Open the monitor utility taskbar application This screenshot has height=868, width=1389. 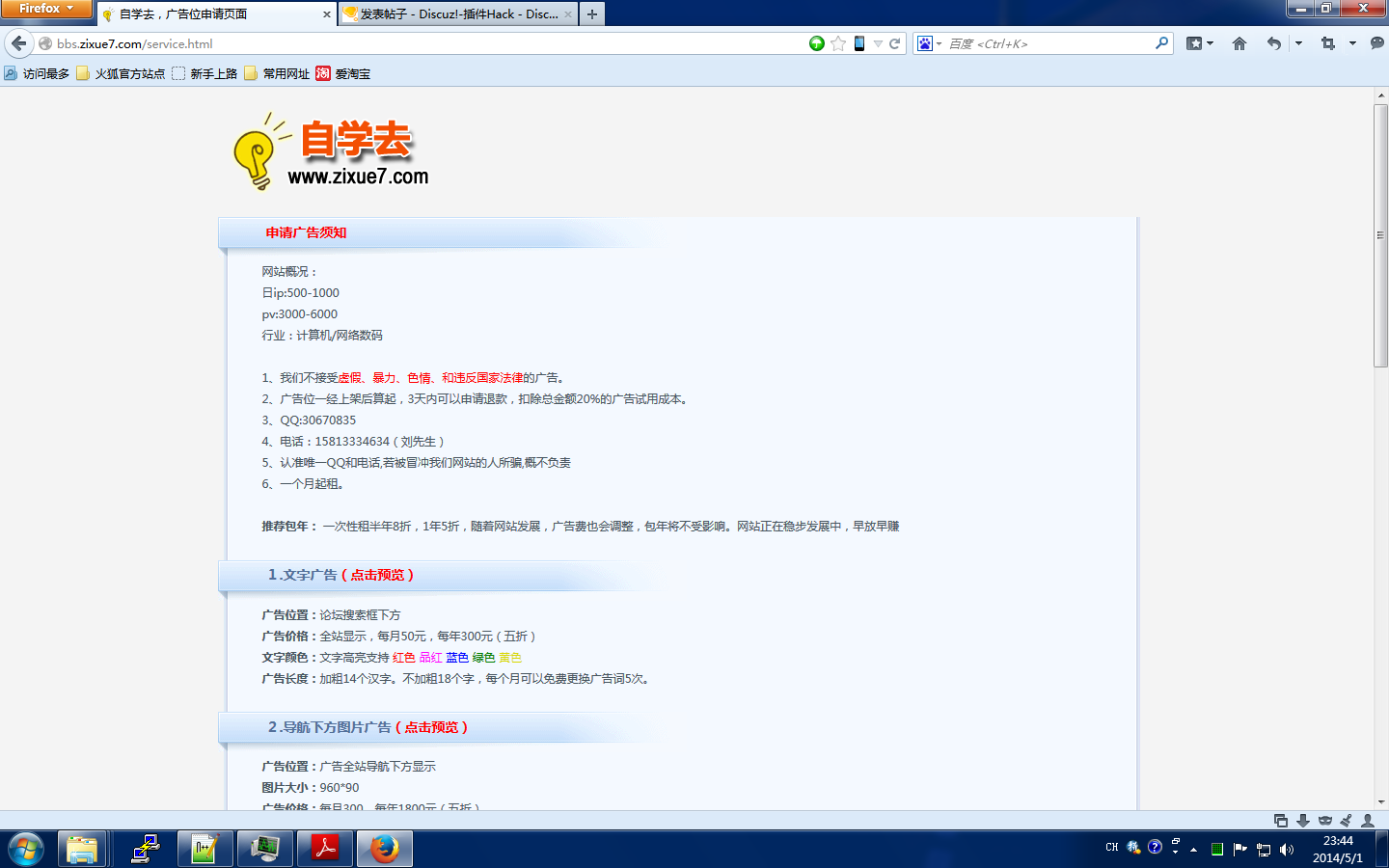click(x=264, y=850)
